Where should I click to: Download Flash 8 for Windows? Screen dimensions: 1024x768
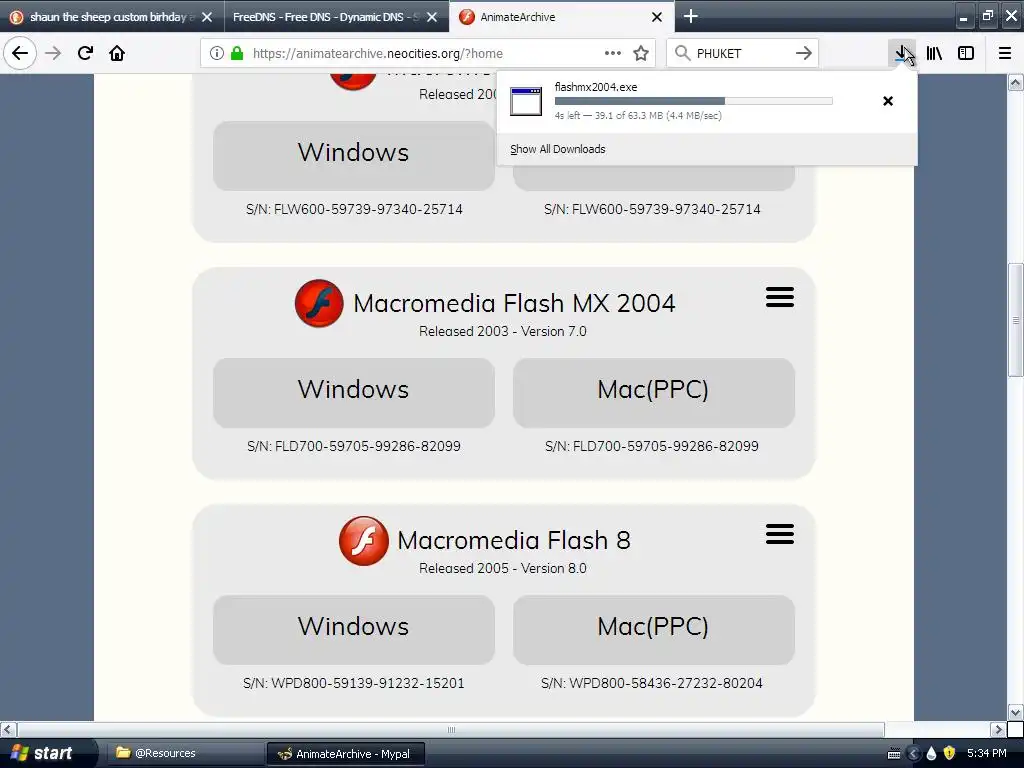[353, 630]
